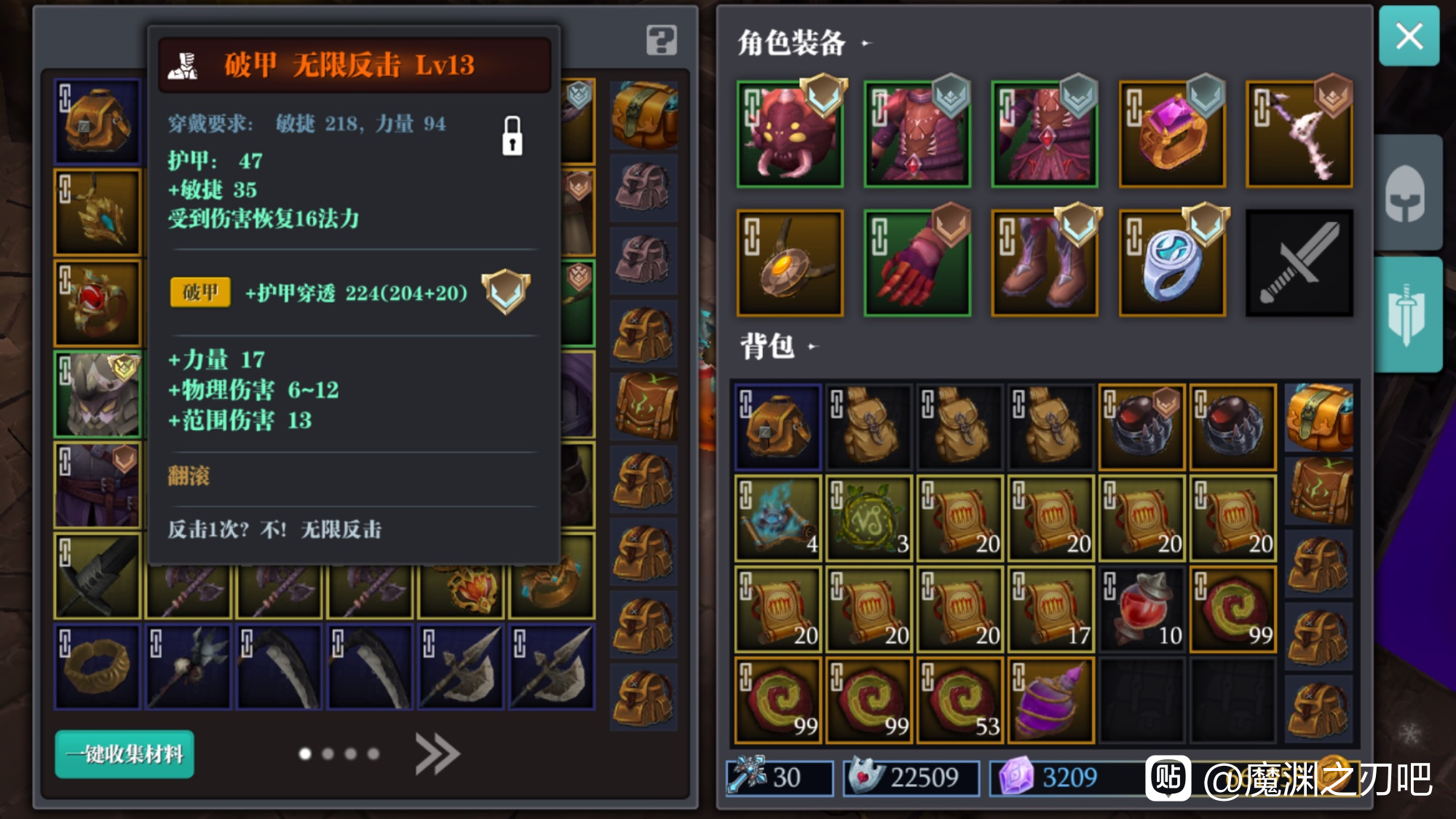Select the red health potion stack
The width and height of the screenshot is (1456, 819).
pos(1142,609)
